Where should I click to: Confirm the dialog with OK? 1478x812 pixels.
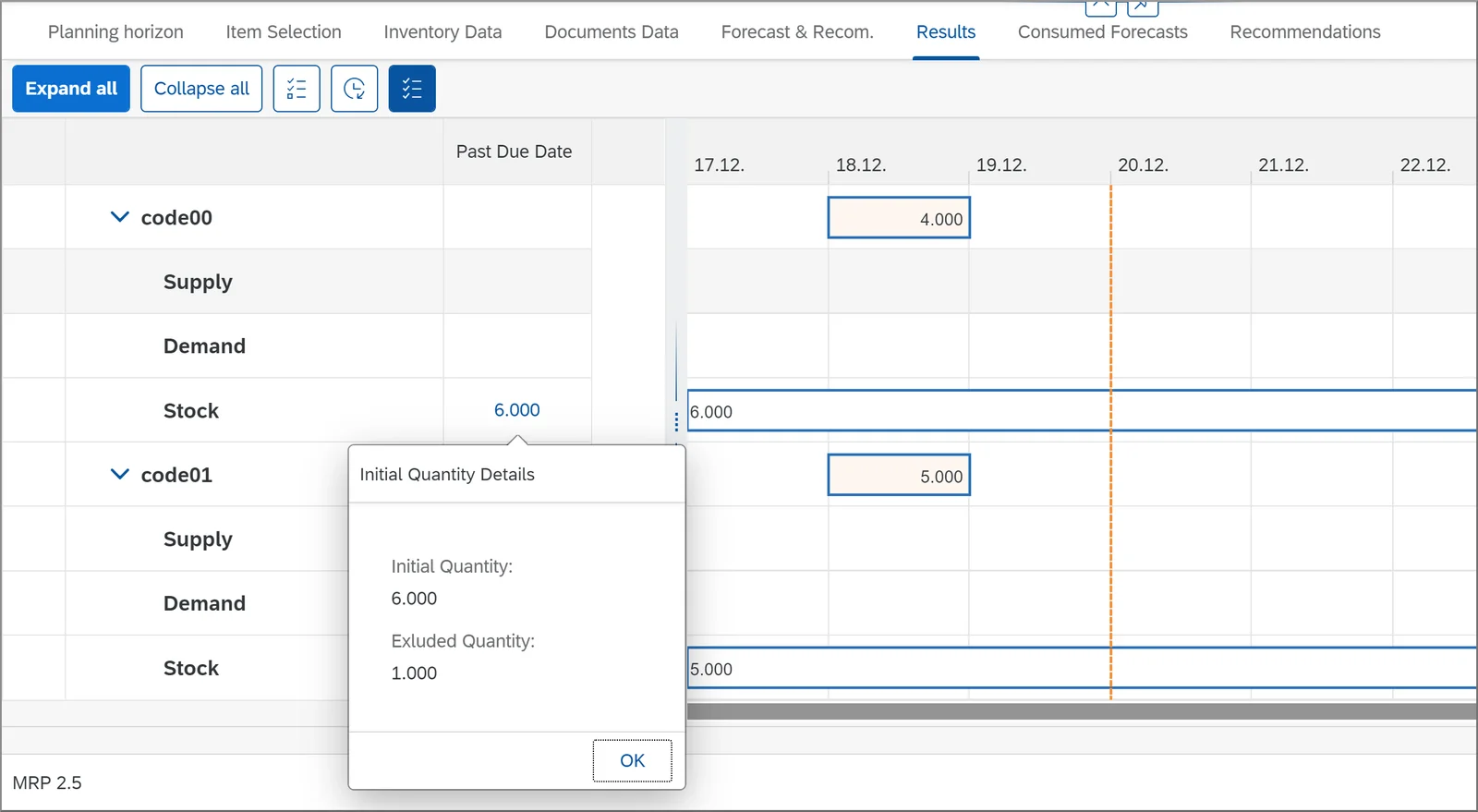pyautogui.click(x=633, y=760)
